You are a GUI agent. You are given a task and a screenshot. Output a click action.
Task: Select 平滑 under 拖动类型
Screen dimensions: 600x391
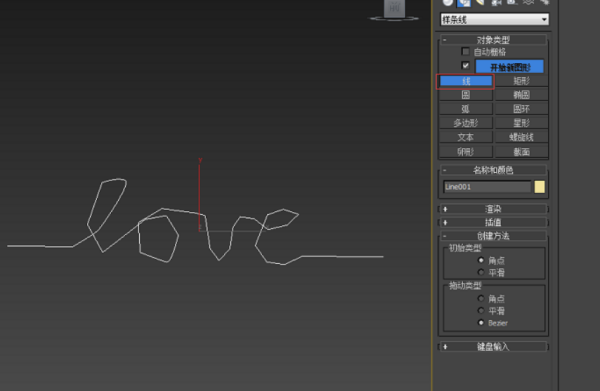point(481,310)
